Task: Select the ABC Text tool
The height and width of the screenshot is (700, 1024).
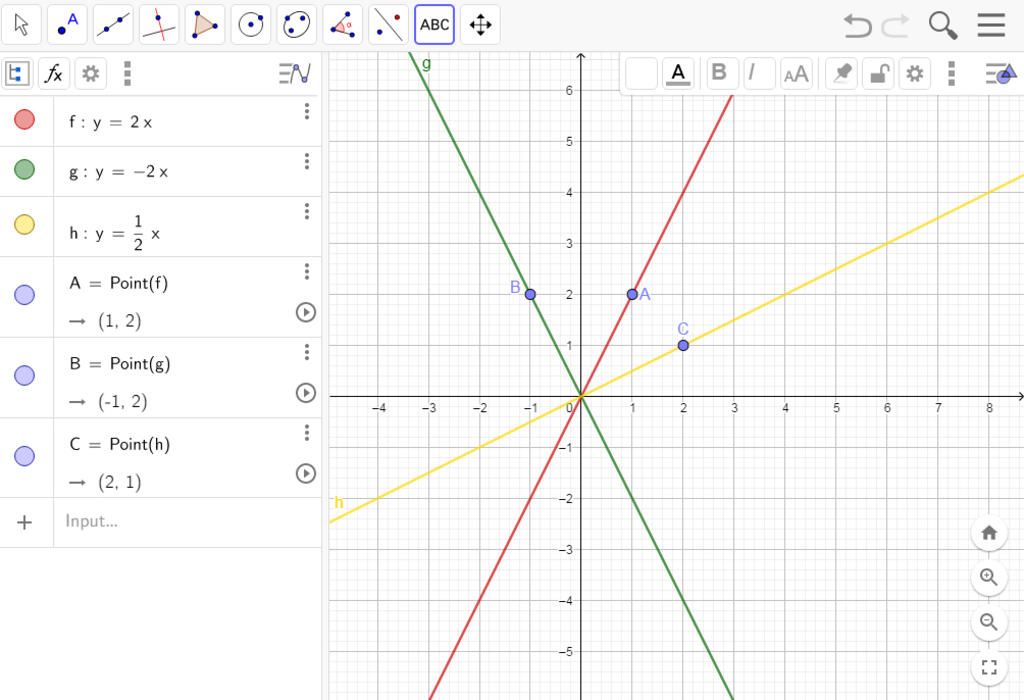Action: point(434,25)
